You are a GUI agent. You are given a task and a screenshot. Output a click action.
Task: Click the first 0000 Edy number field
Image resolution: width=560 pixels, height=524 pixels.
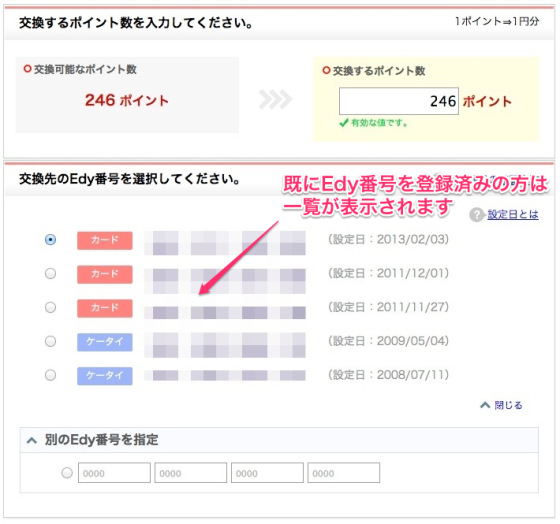(x=114, y=473)
